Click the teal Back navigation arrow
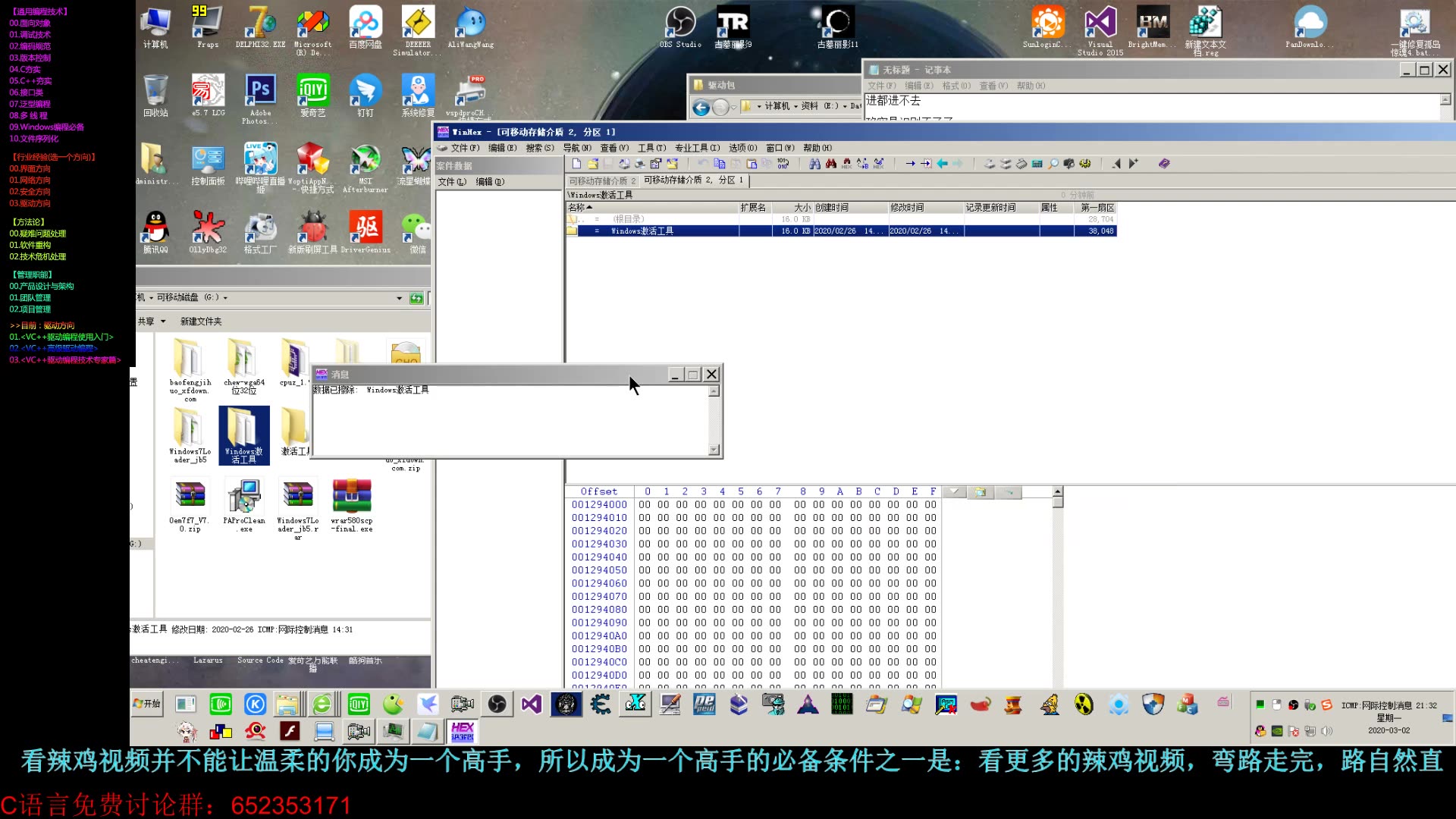Screen dimensions: 1456x819 pos(943,164)
